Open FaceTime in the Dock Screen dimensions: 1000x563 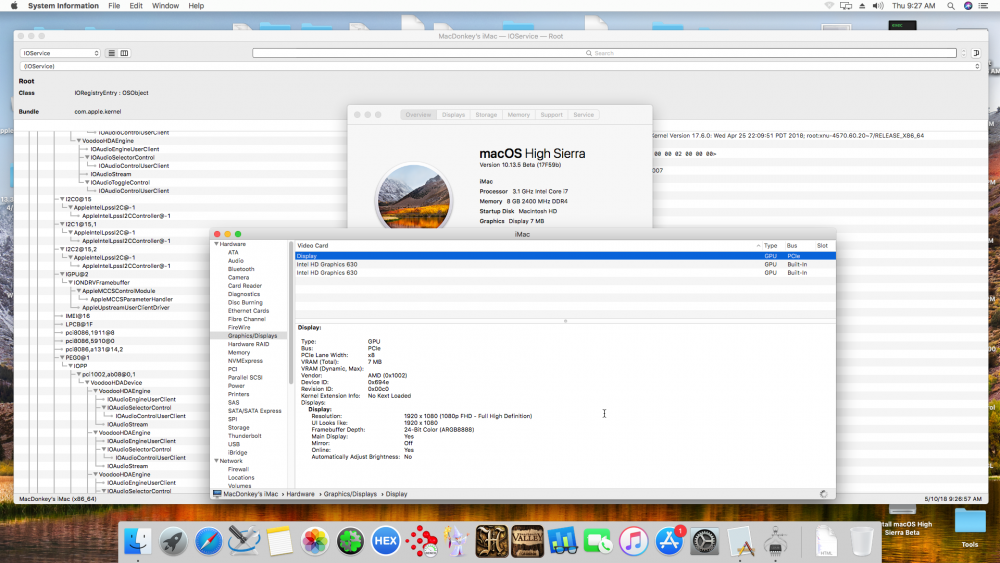pyautogui.click(x=598, y=541)
